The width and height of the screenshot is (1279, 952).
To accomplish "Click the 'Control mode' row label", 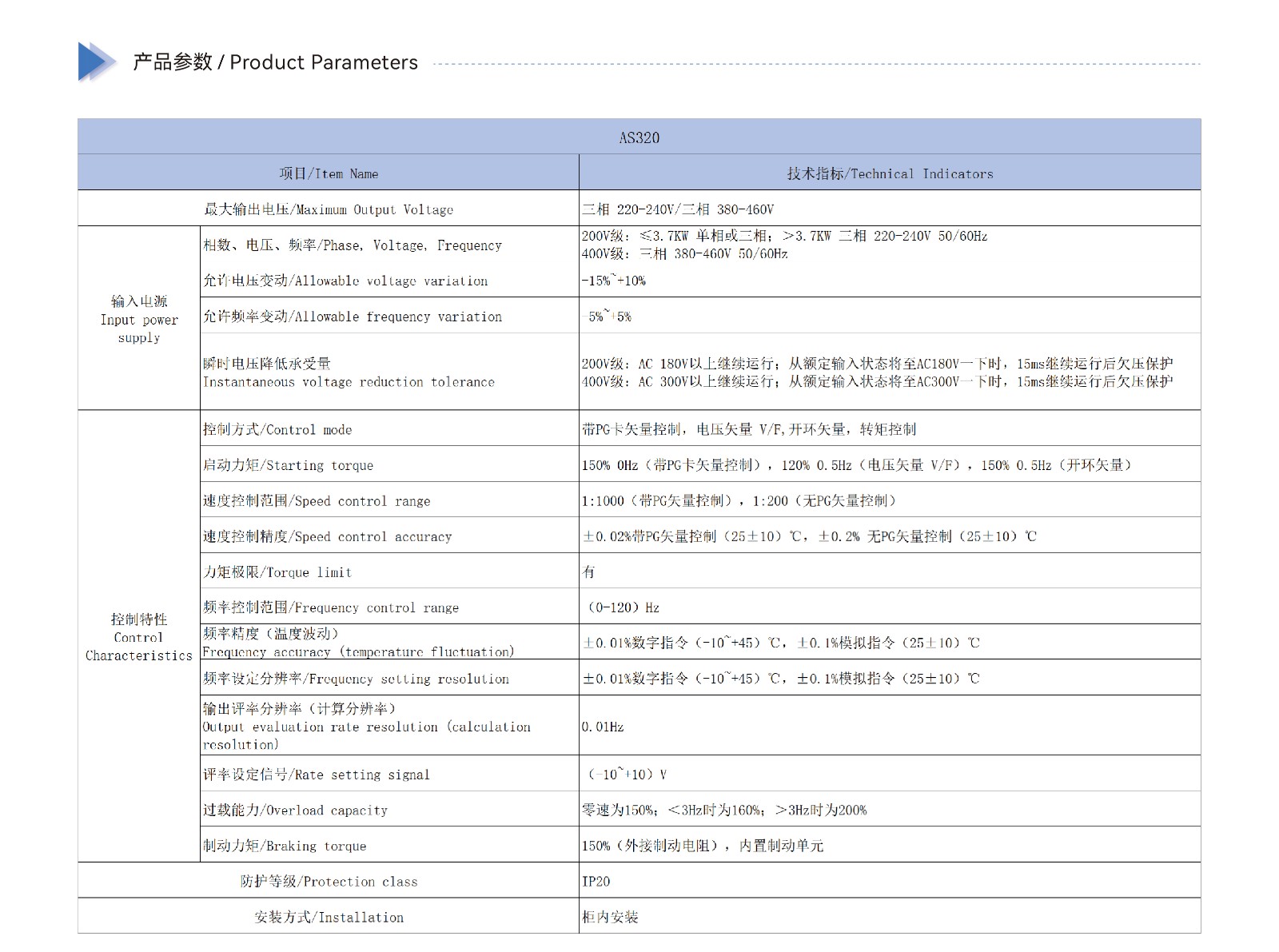I will [277, 429].
